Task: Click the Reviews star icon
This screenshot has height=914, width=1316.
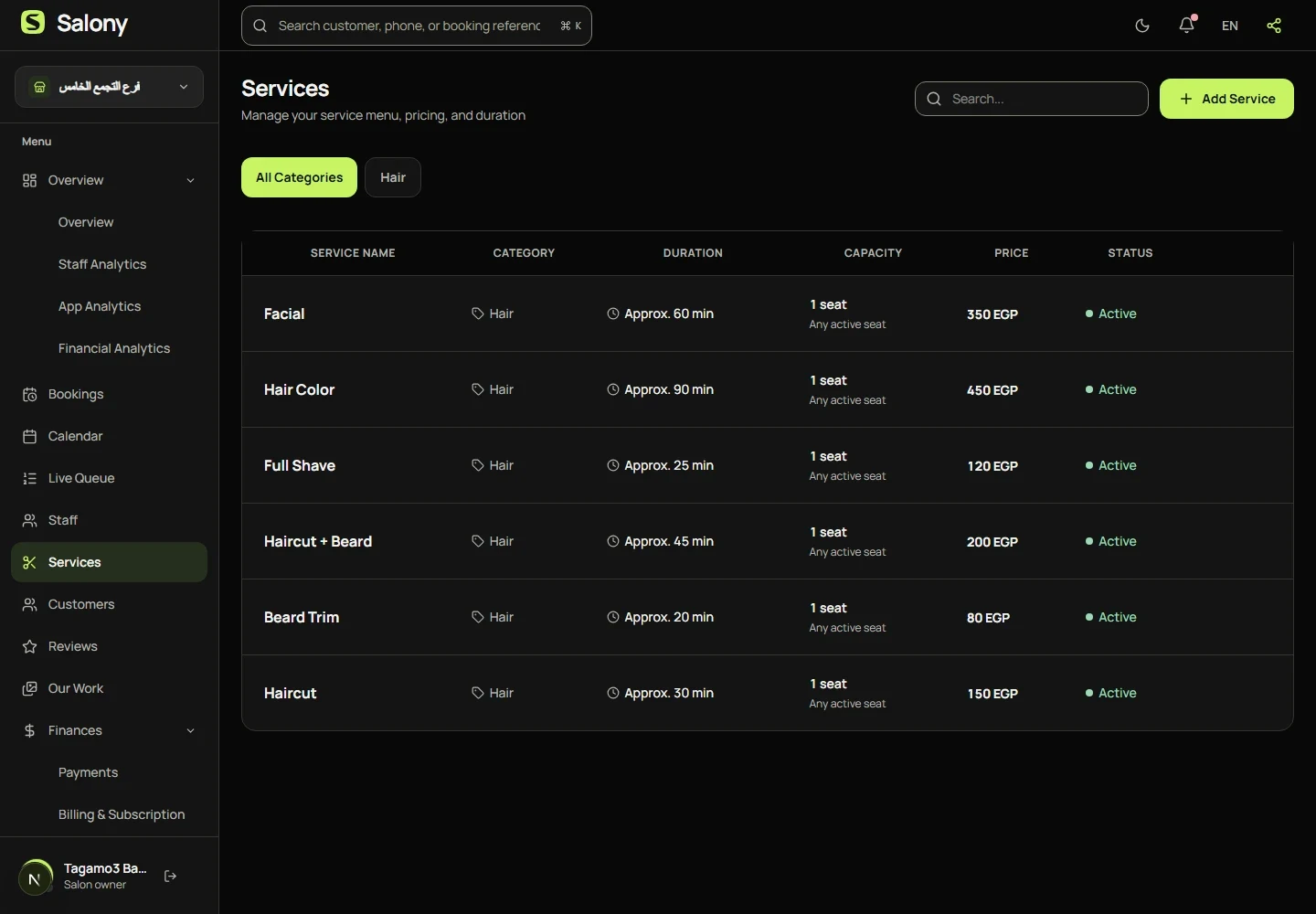Action: point(30,646)
